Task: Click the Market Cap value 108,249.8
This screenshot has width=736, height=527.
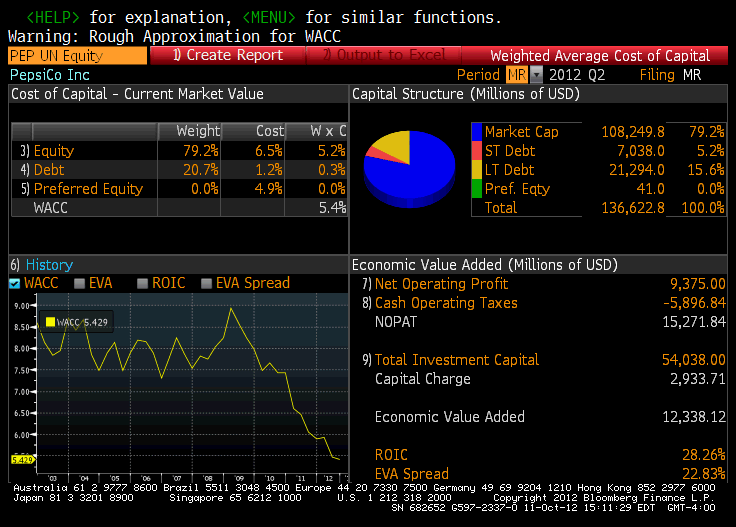Action: [x=633, y=132]
